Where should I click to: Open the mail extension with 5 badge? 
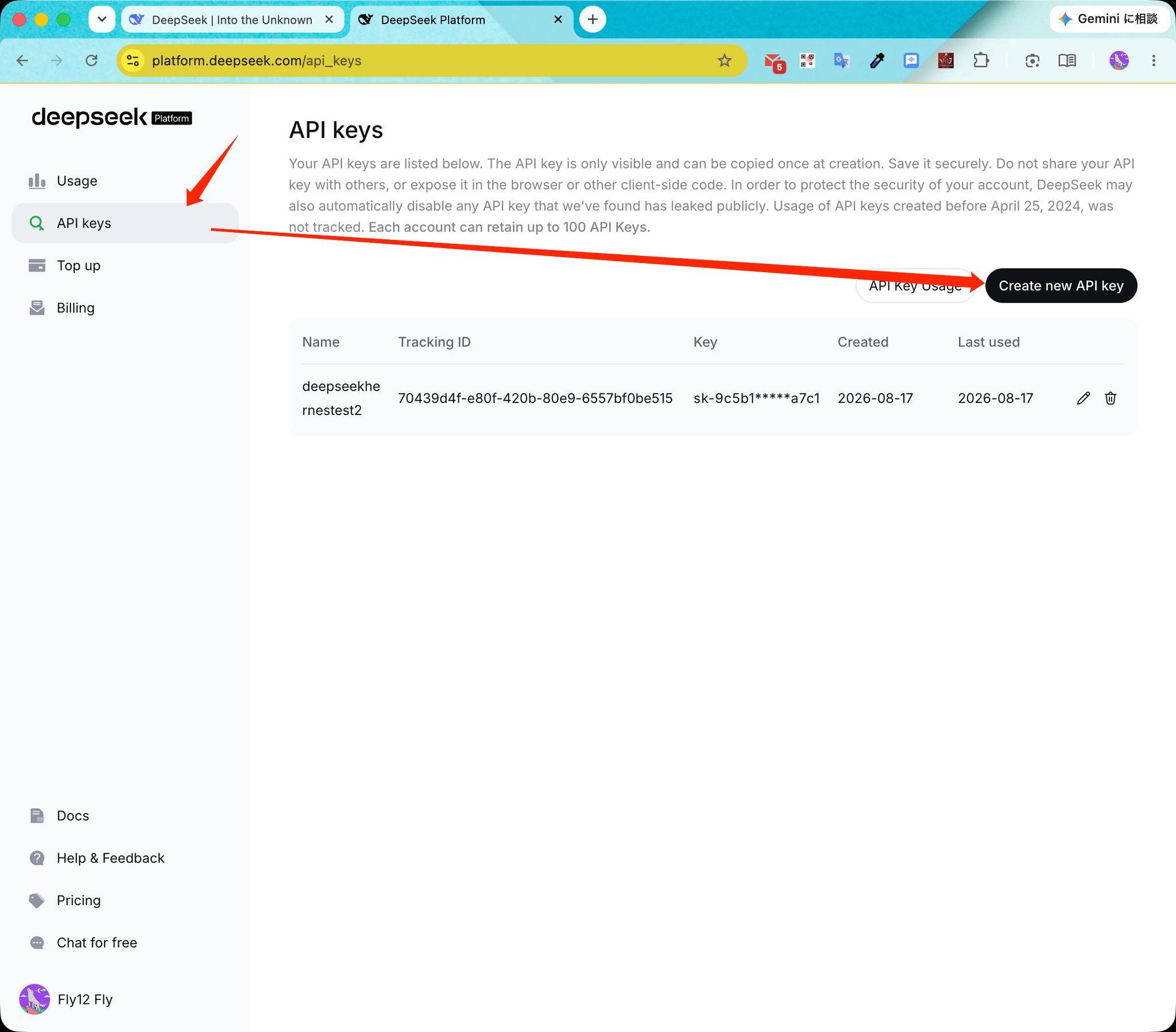coord(774,61)
